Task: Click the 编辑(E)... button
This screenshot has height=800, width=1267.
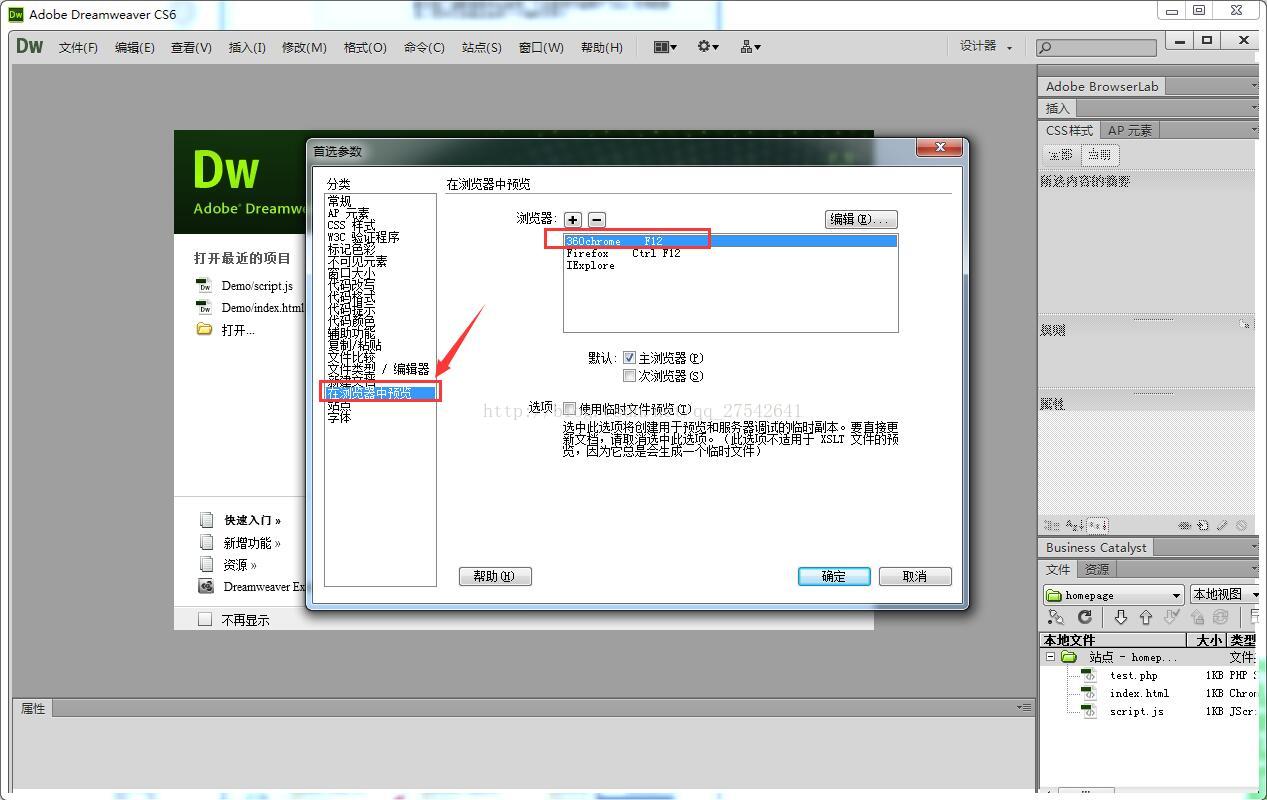Action: [x=861, y=219]
